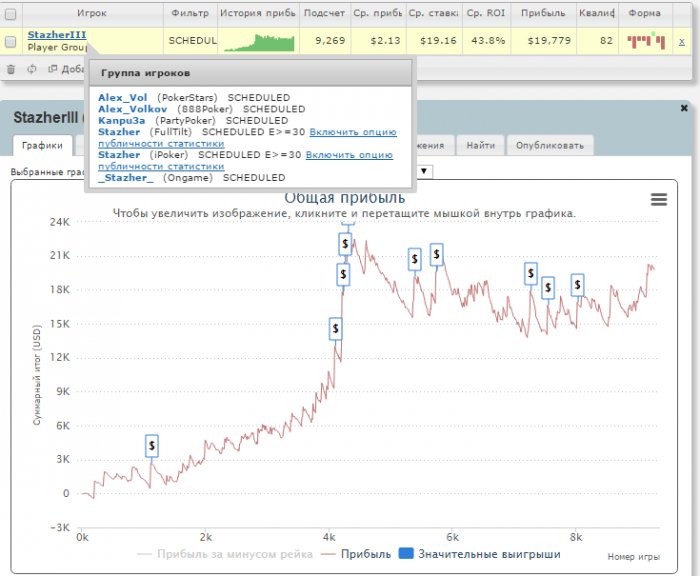The height and width of the screenshot is (576, 700).
Task: Click the trash delete icon
Action: (x=11, y=69)
